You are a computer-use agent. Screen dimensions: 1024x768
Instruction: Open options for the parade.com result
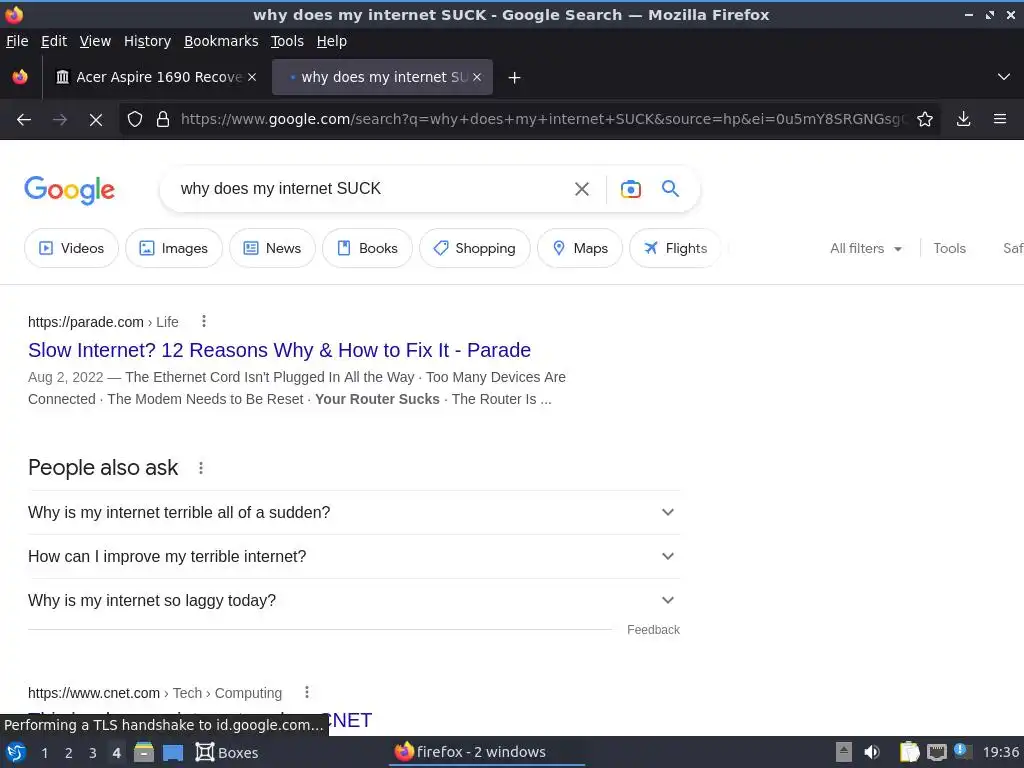pyautogui.click(x=204, y=321)
